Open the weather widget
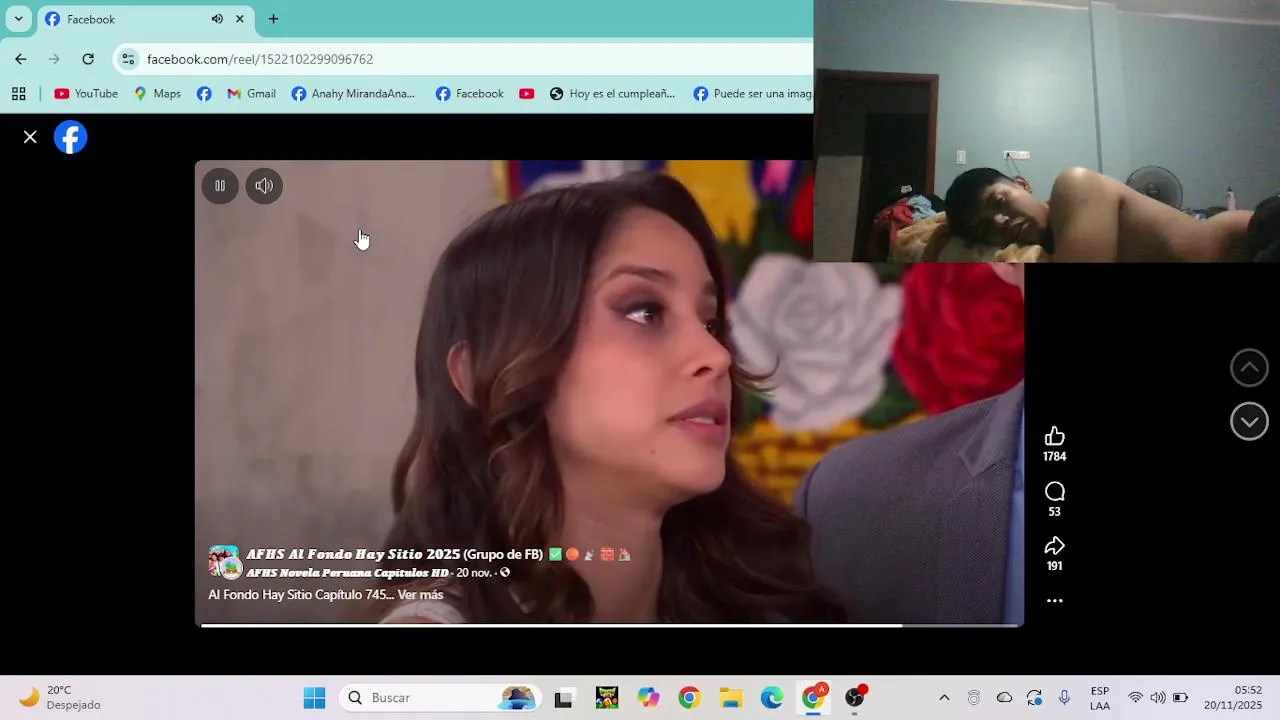 tap(60, 698)
